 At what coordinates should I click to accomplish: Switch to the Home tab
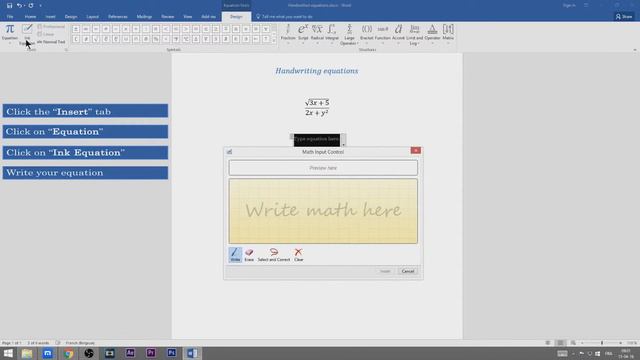point(30,17)
